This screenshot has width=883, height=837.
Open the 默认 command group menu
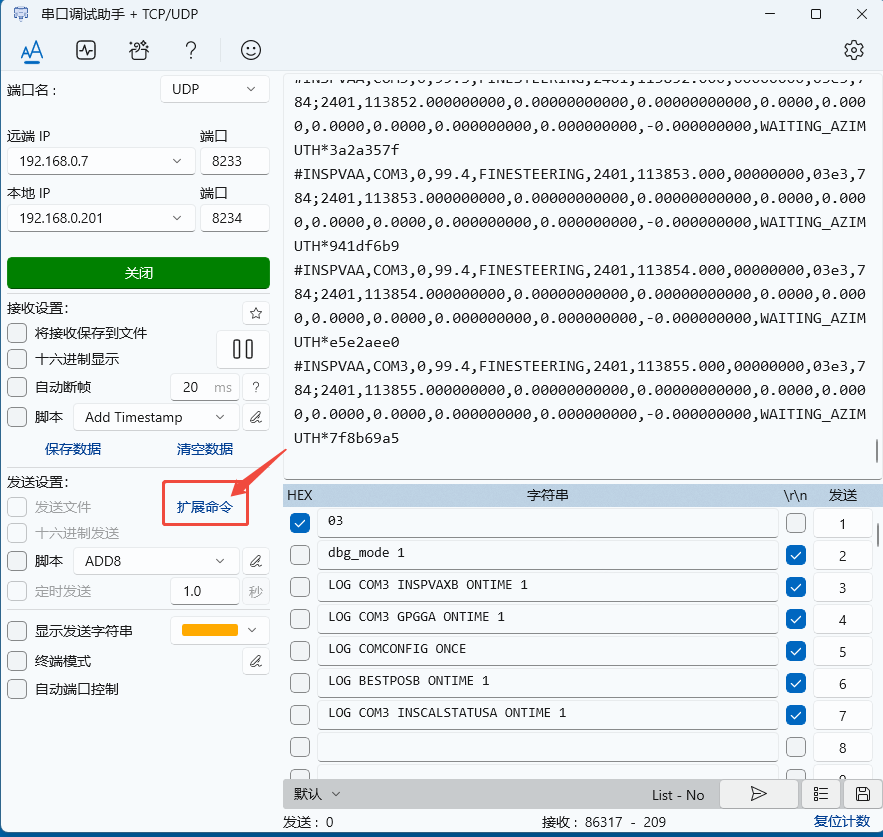tap(317, 794)
